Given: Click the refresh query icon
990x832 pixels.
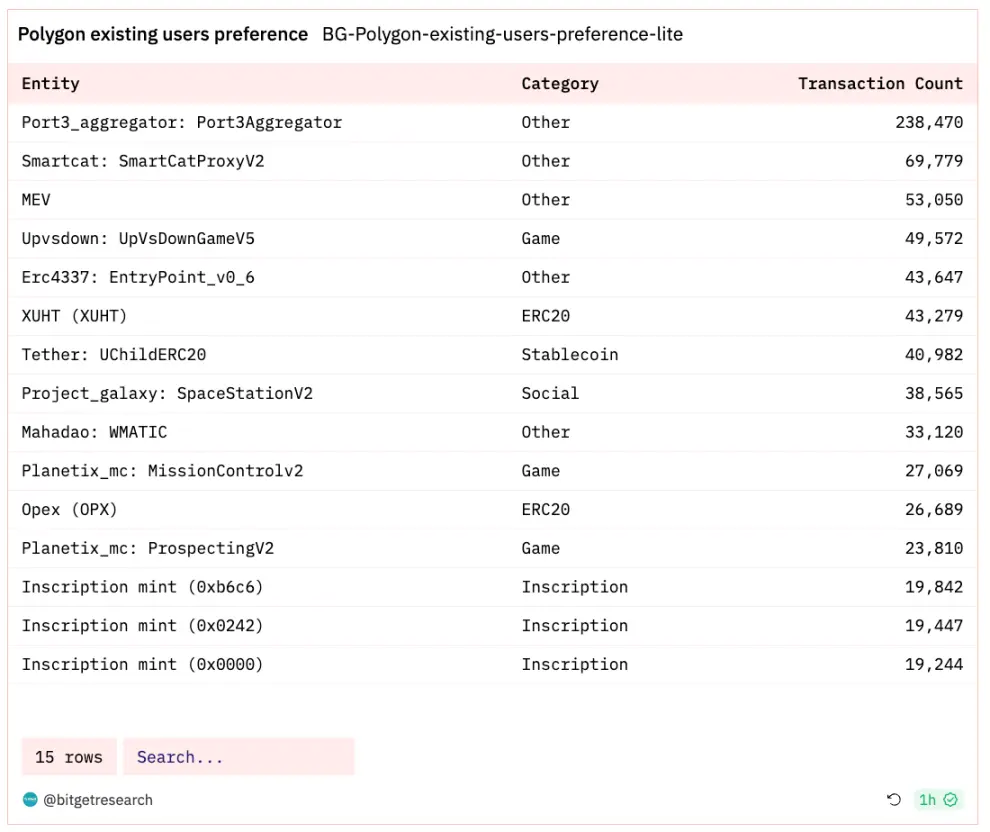Looking at the screenshot, I should [x=894, y=799].
